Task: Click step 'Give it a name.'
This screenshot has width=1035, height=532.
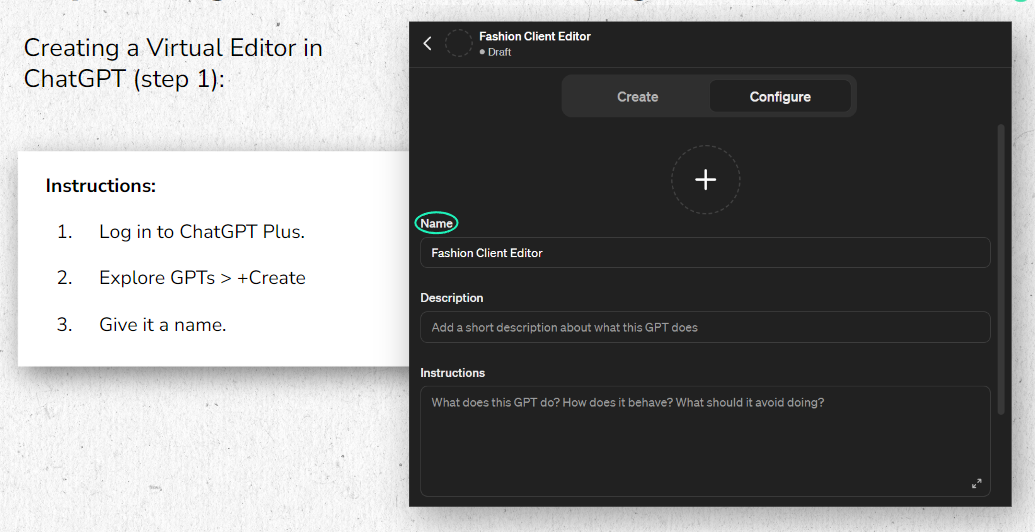Action: 162,324
